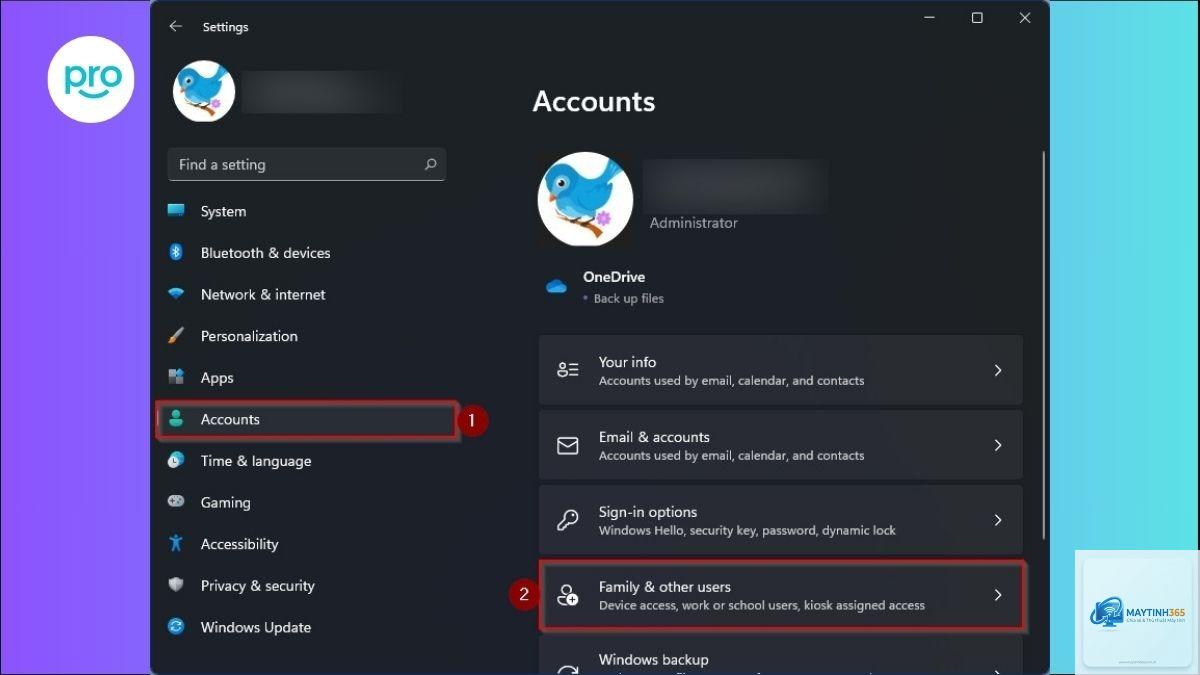Open Personalization settings
Screen dimensions: 1200x675
click(305, 336)
